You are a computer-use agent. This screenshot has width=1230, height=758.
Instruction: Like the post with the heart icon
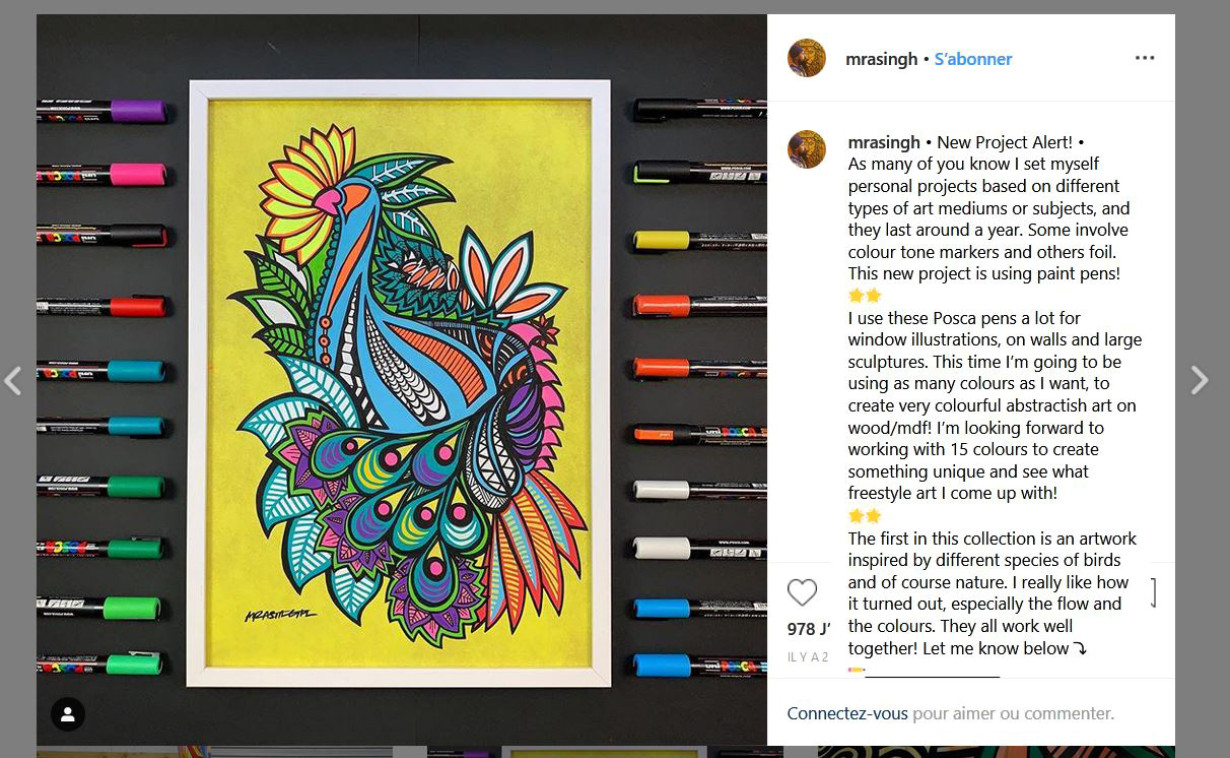coord(802,593)
